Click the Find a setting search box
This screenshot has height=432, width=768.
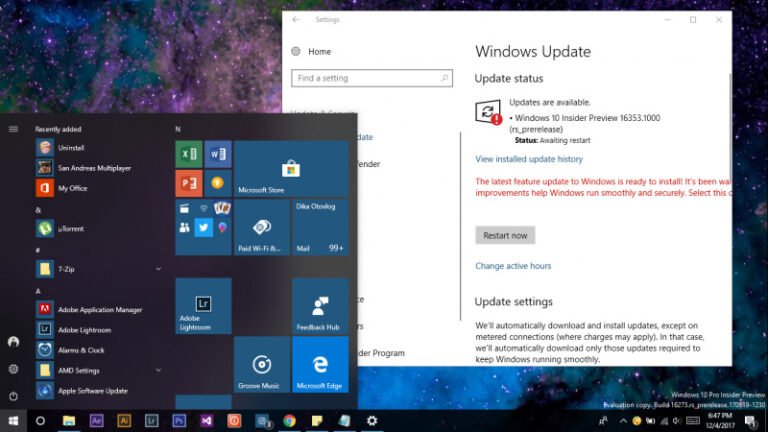click(372, 78)
